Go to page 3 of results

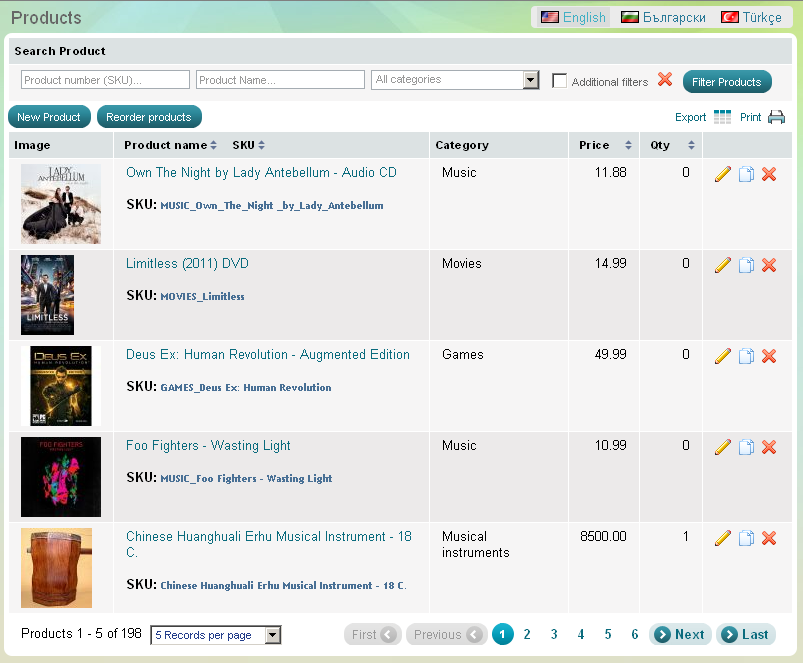click(x=553, y=634)
